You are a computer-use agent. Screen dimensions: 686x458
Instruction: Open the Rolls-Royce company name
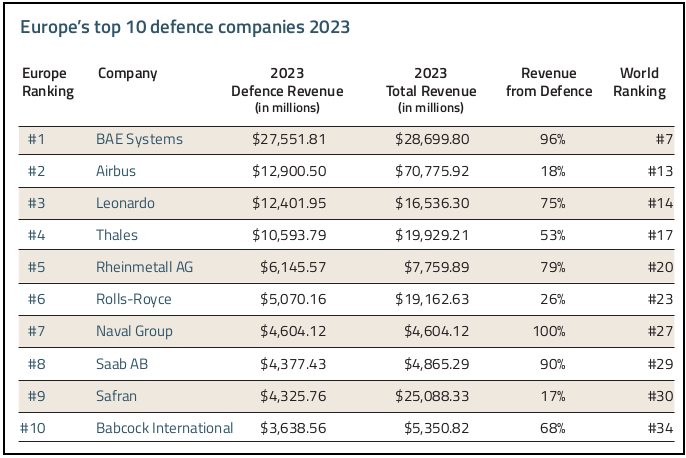pos(133,300)
